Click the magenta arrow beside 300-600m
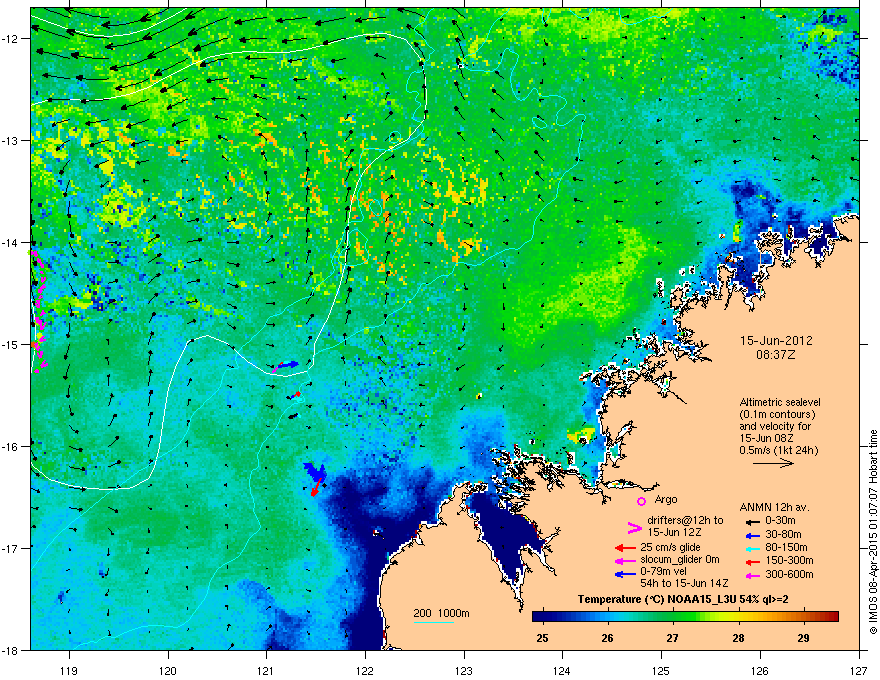This screenshot has height=680, width=880. pyautogui.click(x=752, y=575)
